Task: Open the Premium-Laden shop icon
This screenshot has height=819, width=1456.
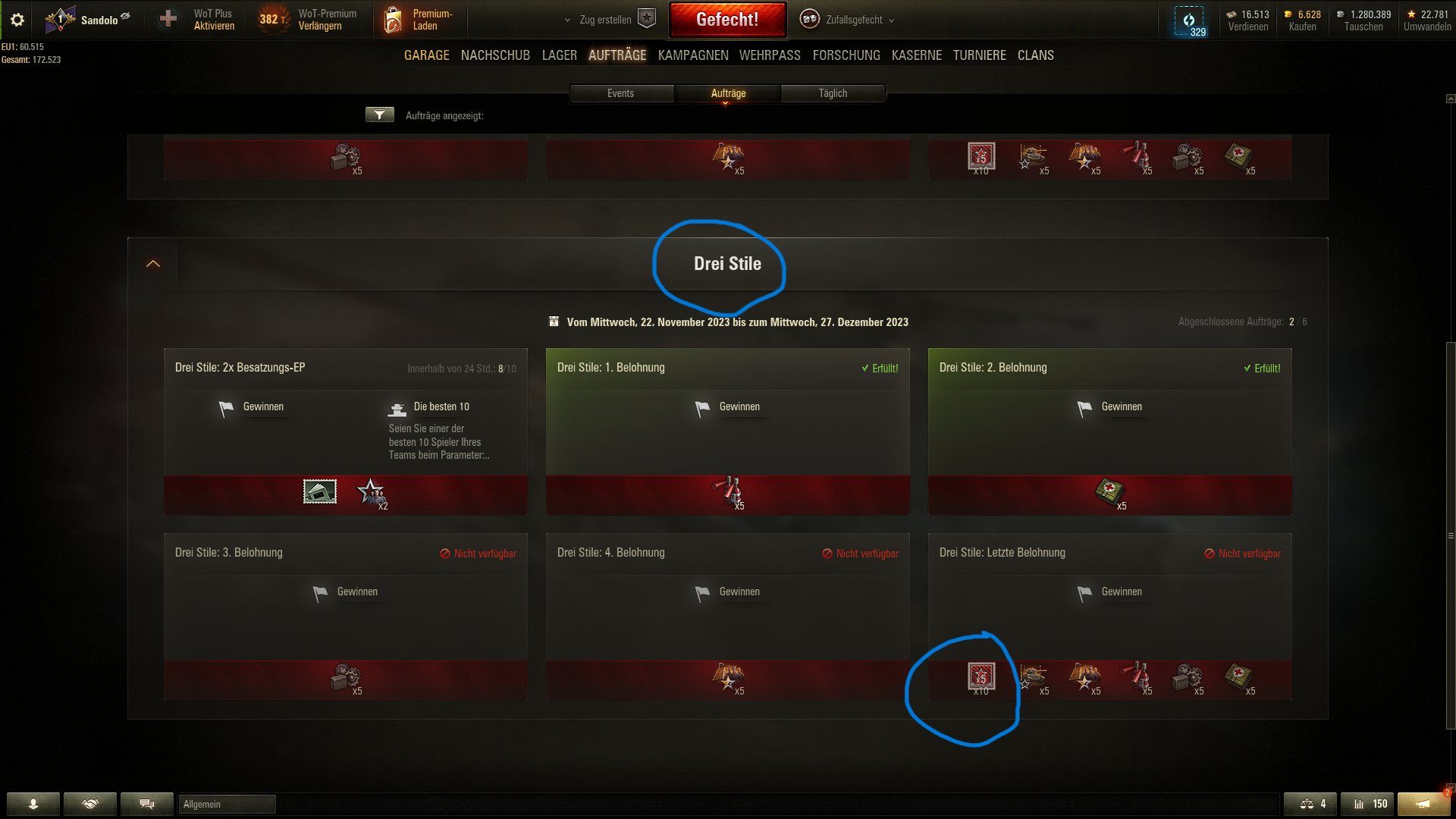Action: point(393,20)
